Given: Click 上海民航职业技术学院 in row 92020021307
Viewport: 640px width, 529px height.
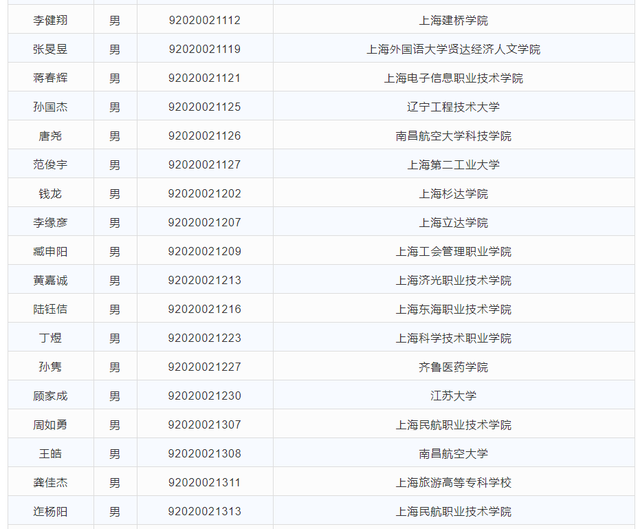Looking at the screenshot, I should (453, 425).
